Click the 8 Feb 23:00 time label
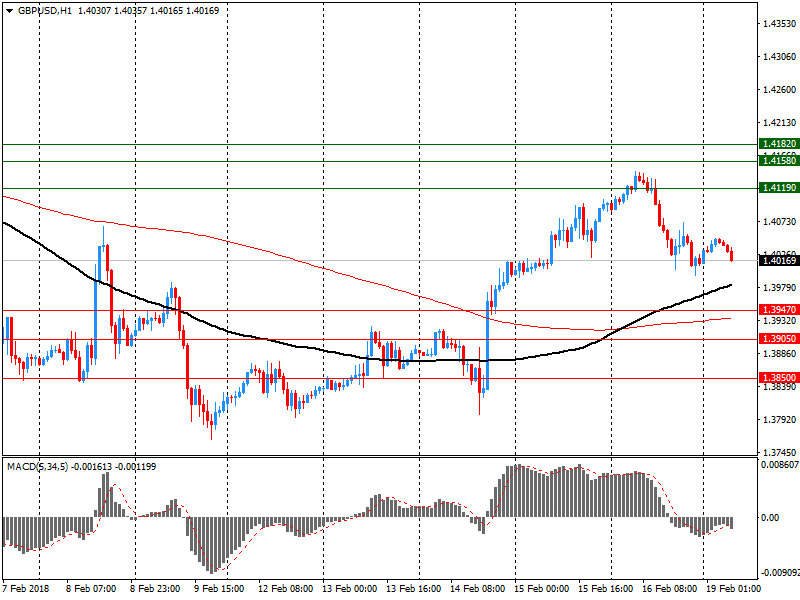 click(155, 589)
